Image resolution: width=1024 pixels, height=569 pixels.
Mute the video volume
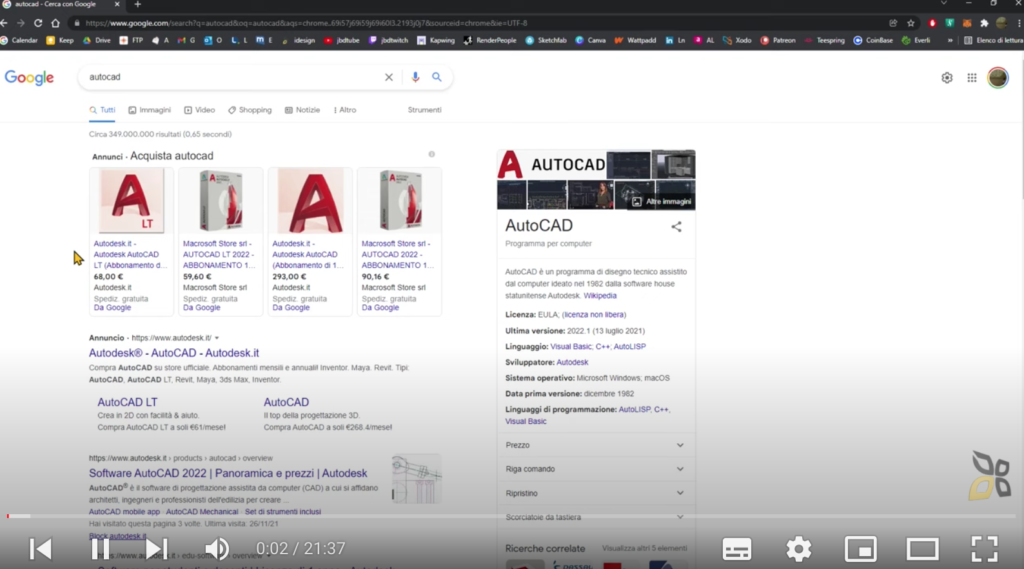point(217,549)
